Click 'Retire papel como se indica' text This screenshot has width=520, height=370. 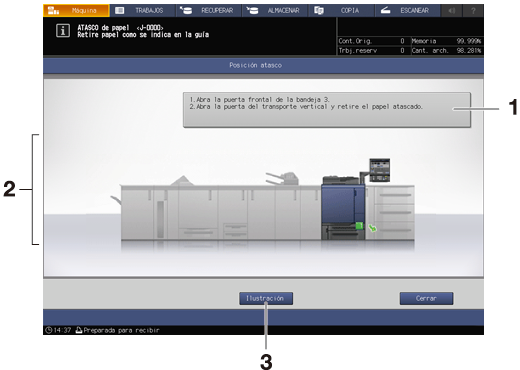point(143,35)
